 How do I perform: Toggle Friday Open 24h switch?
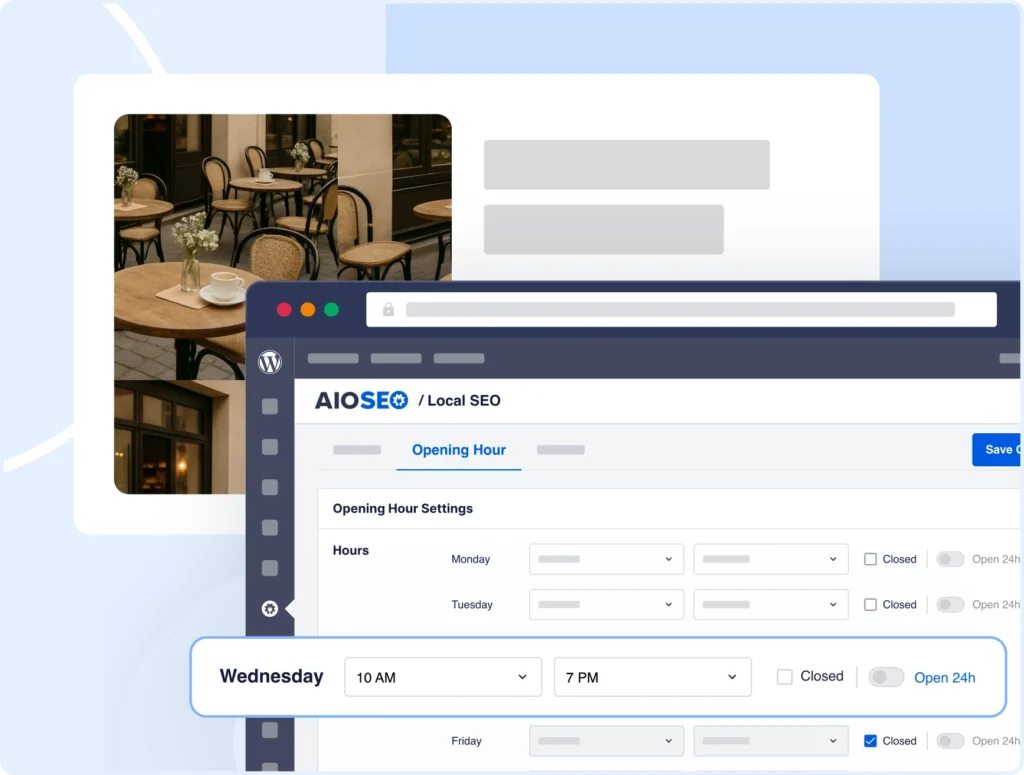(x=950, y=741)
